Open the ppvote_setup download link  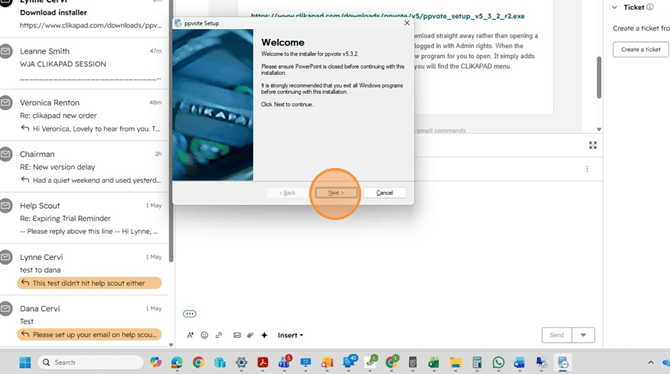point(388,16)
